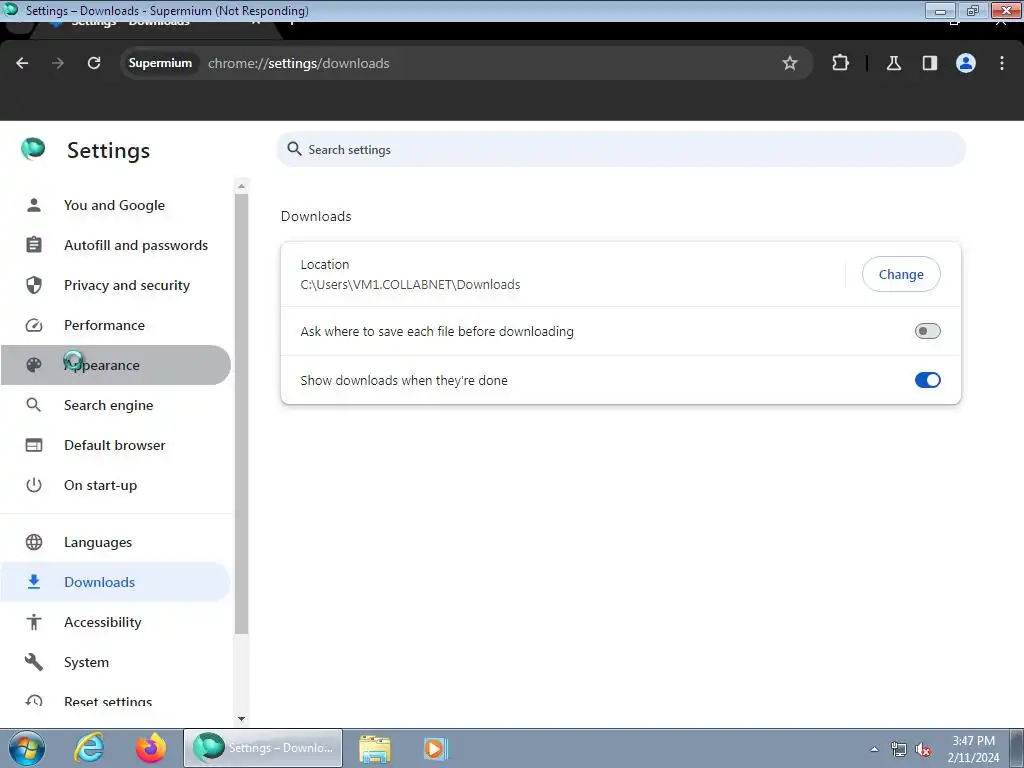Enable Ask where to save each file
1024x768 pixels.
[x=927, y=331]
